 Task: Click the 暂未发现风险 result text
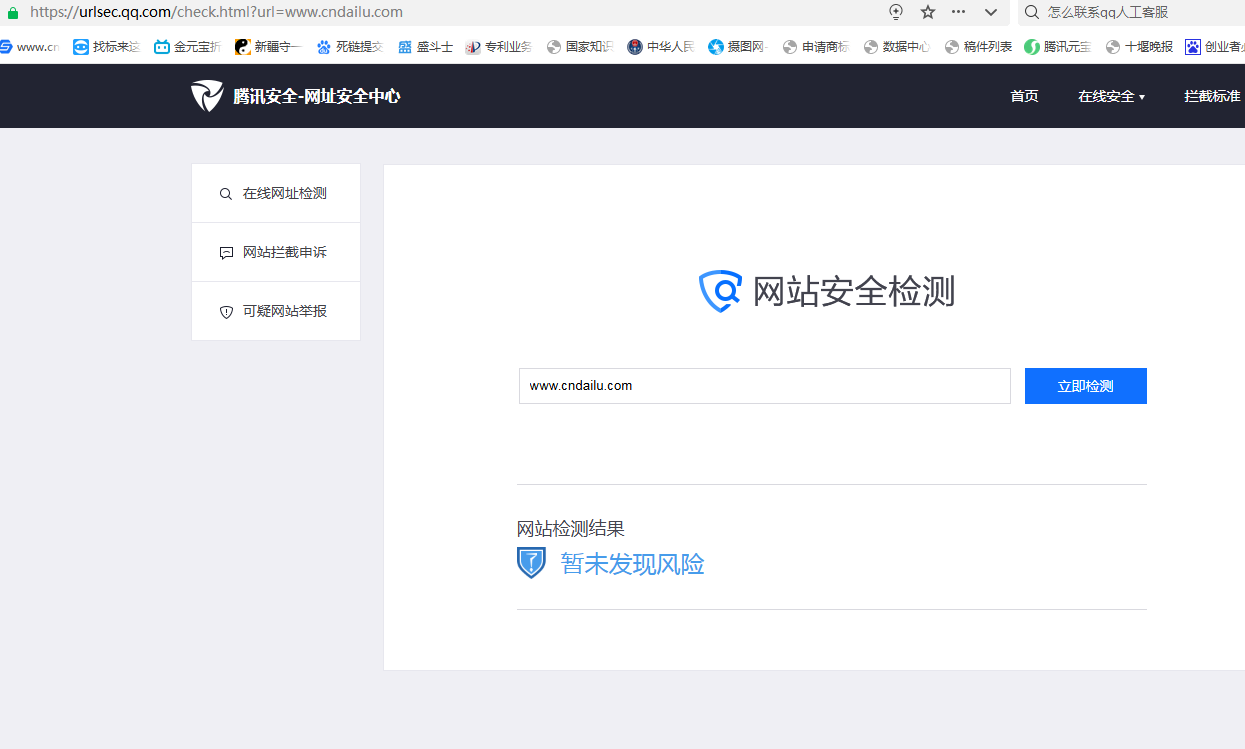click(x=632, y=564)
